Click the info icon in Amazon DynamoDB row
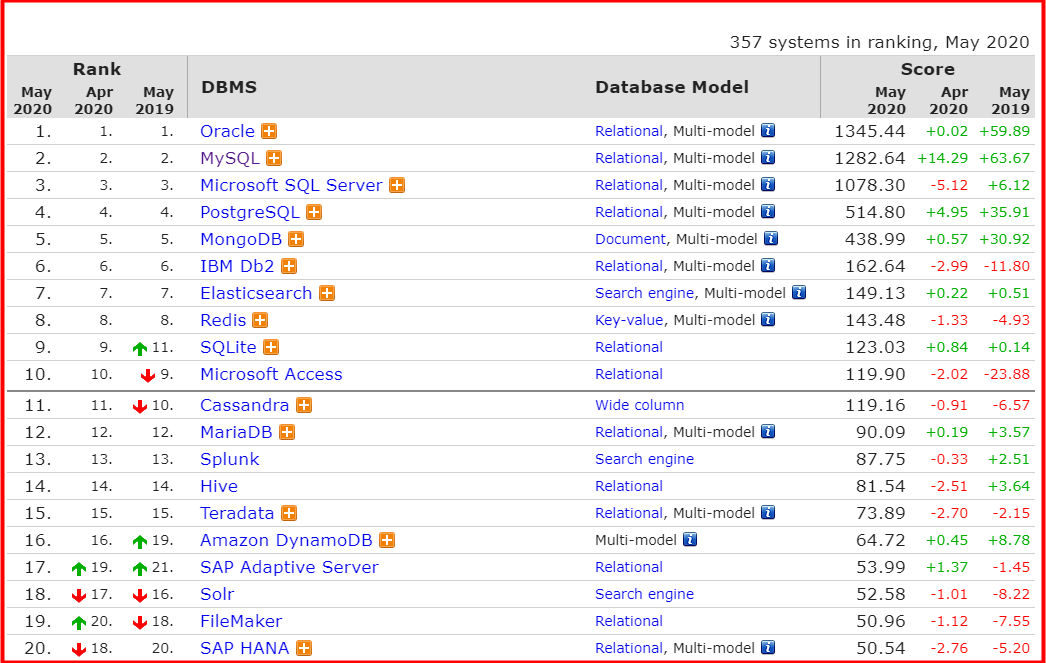The width and height of the screenshot is (1046, 663). click(690, 540)
